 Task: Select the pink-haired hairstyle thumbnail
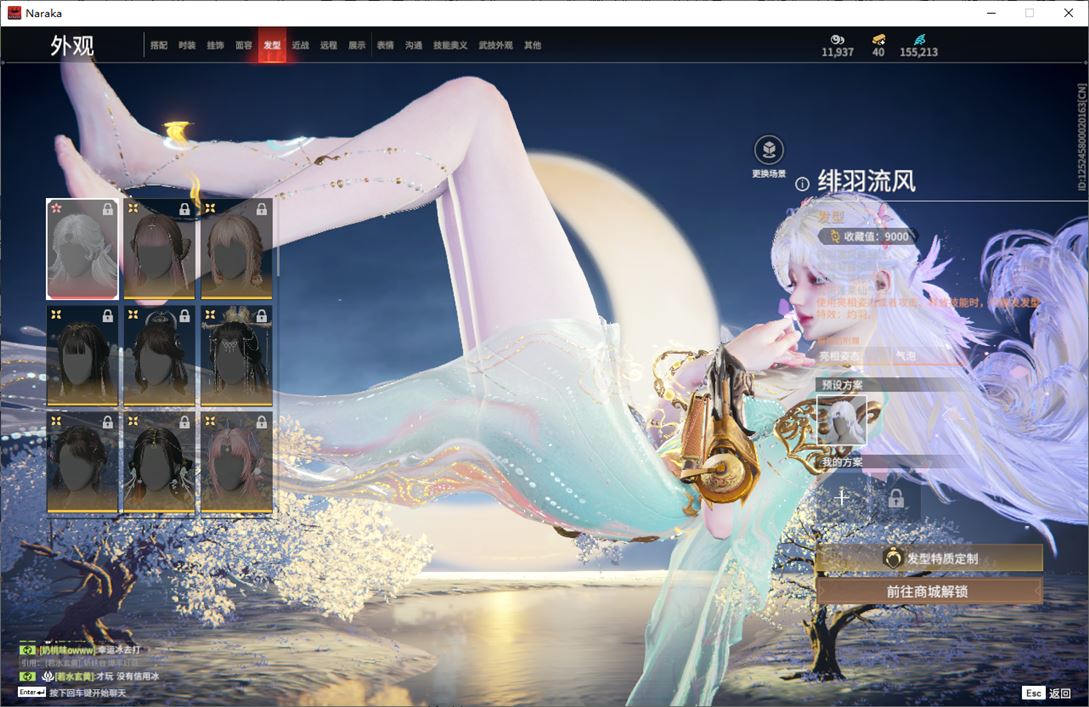(236, 462)
